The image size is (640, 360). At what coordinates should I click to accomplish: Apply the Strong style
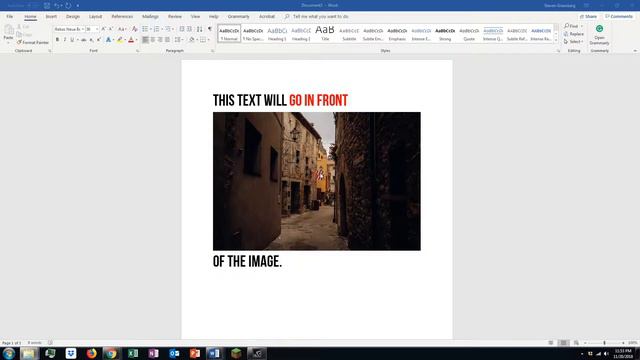coord(445,33)
